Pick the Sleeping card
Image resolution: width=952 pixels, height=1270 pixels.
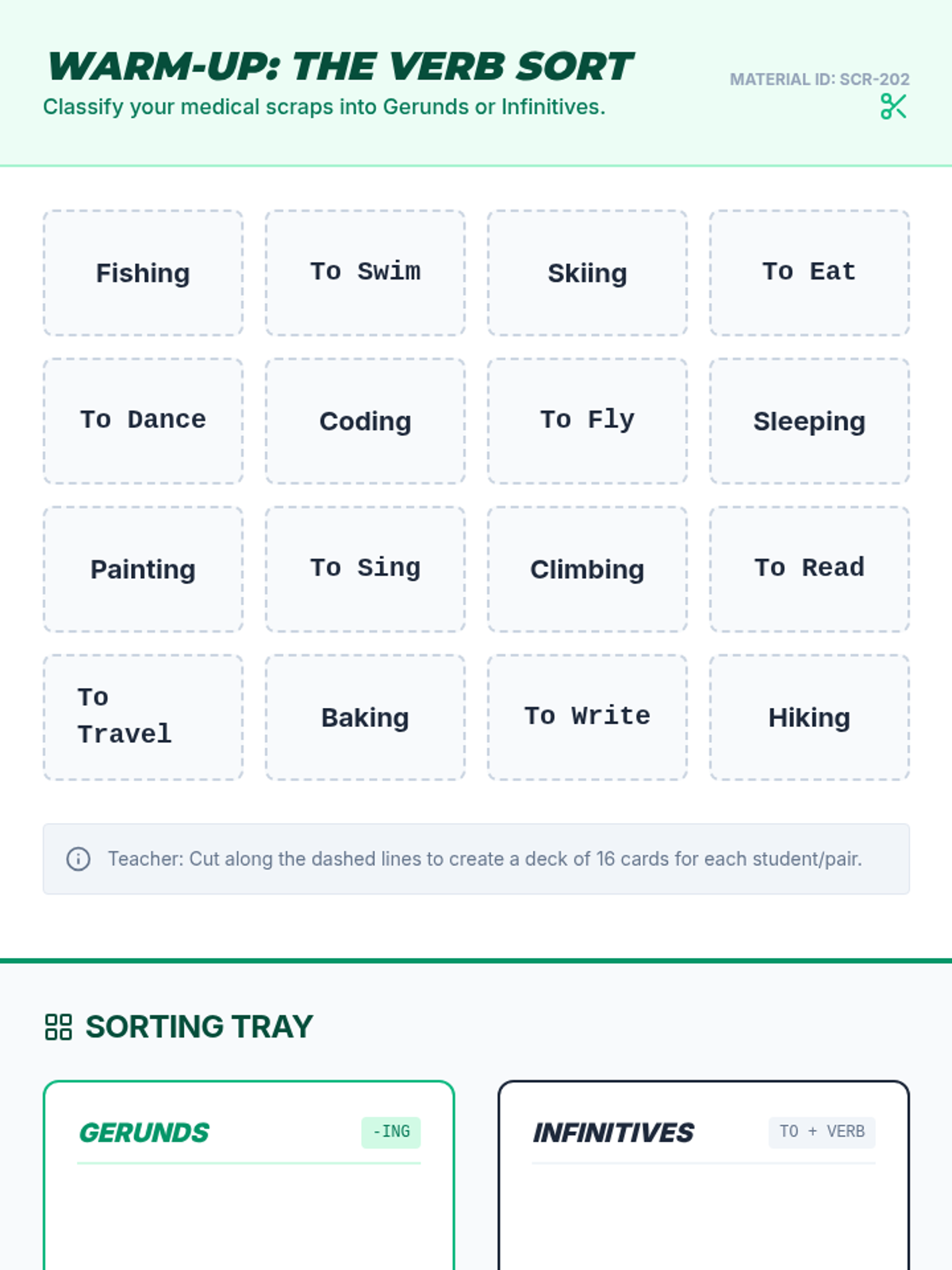(x=809, y=421)
